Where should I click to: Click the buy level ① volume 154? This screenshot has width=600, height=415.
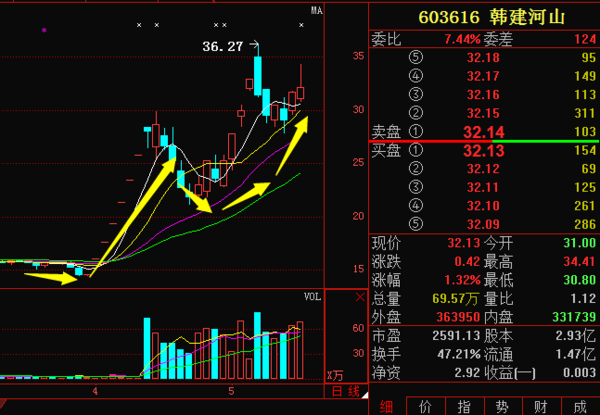coord(585,150)
